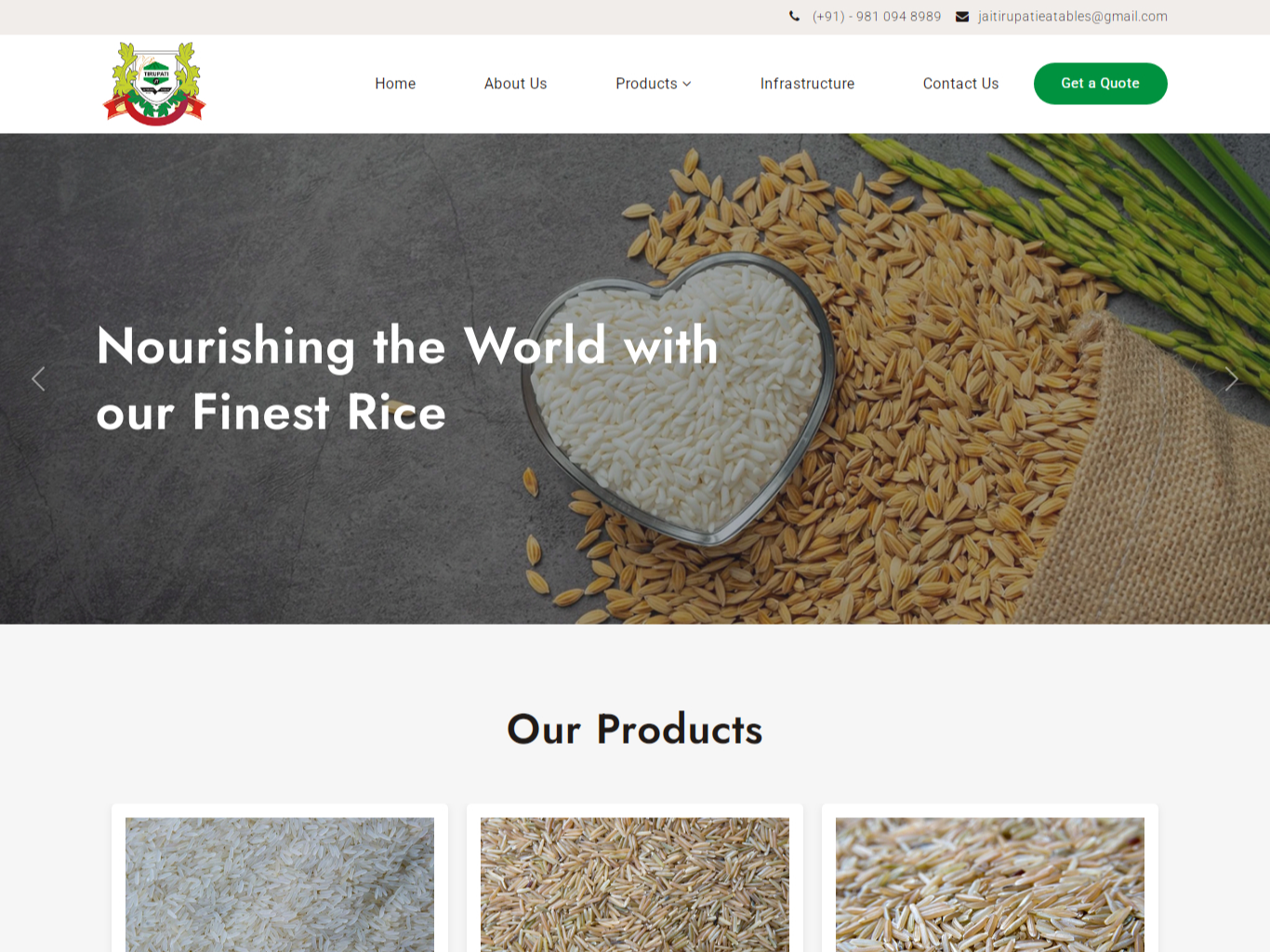Call the phone number (+91) 981 094 8989
This screenshot has width=1270, height=952.
[x=877, y=17]
